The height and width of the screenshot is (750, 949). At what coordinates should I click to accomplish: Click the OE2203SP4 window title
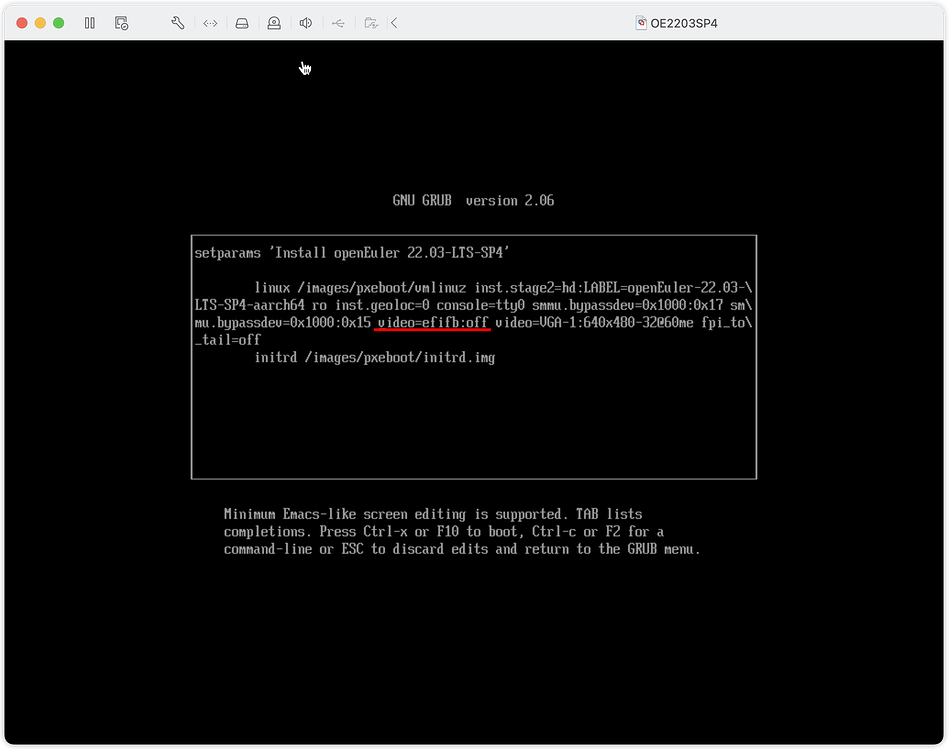coord(684,23)
